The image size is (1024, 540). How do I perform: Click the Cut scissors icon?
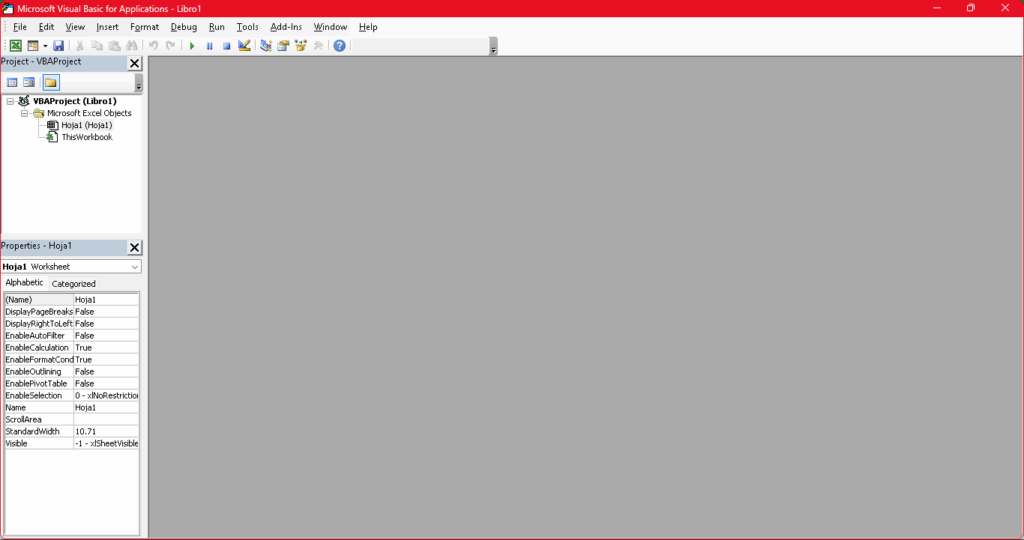(80, 46)
